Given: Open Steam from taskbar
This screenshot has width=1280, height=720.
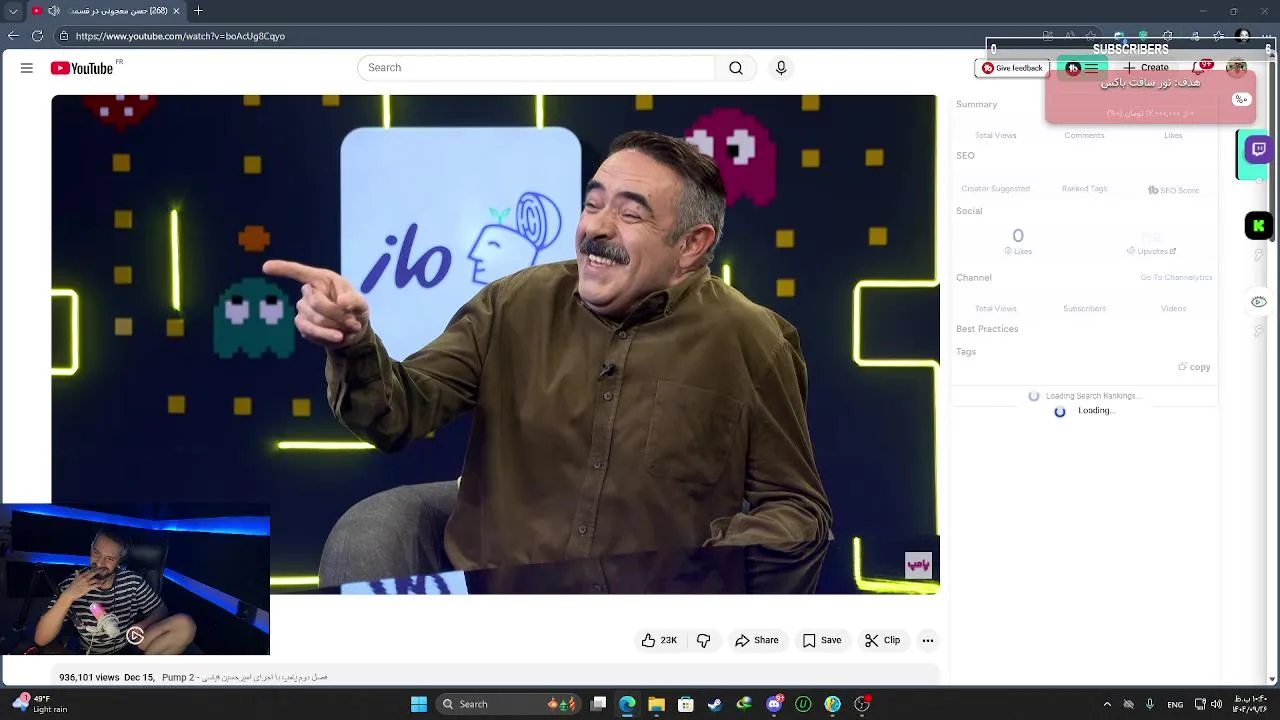Looking at the screenshot, I should (x=714, y=704).
